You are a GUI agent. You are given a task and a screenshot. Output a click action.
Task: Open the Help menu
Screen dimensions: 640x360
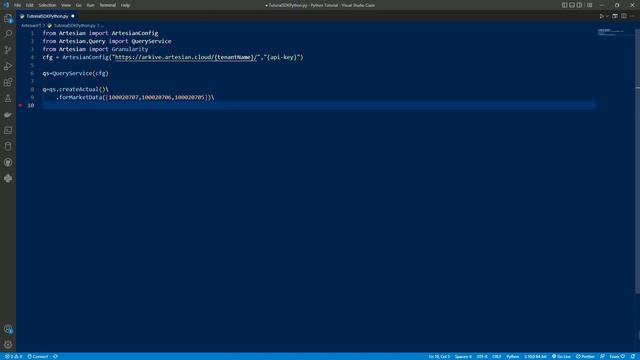tap(125, 5)
